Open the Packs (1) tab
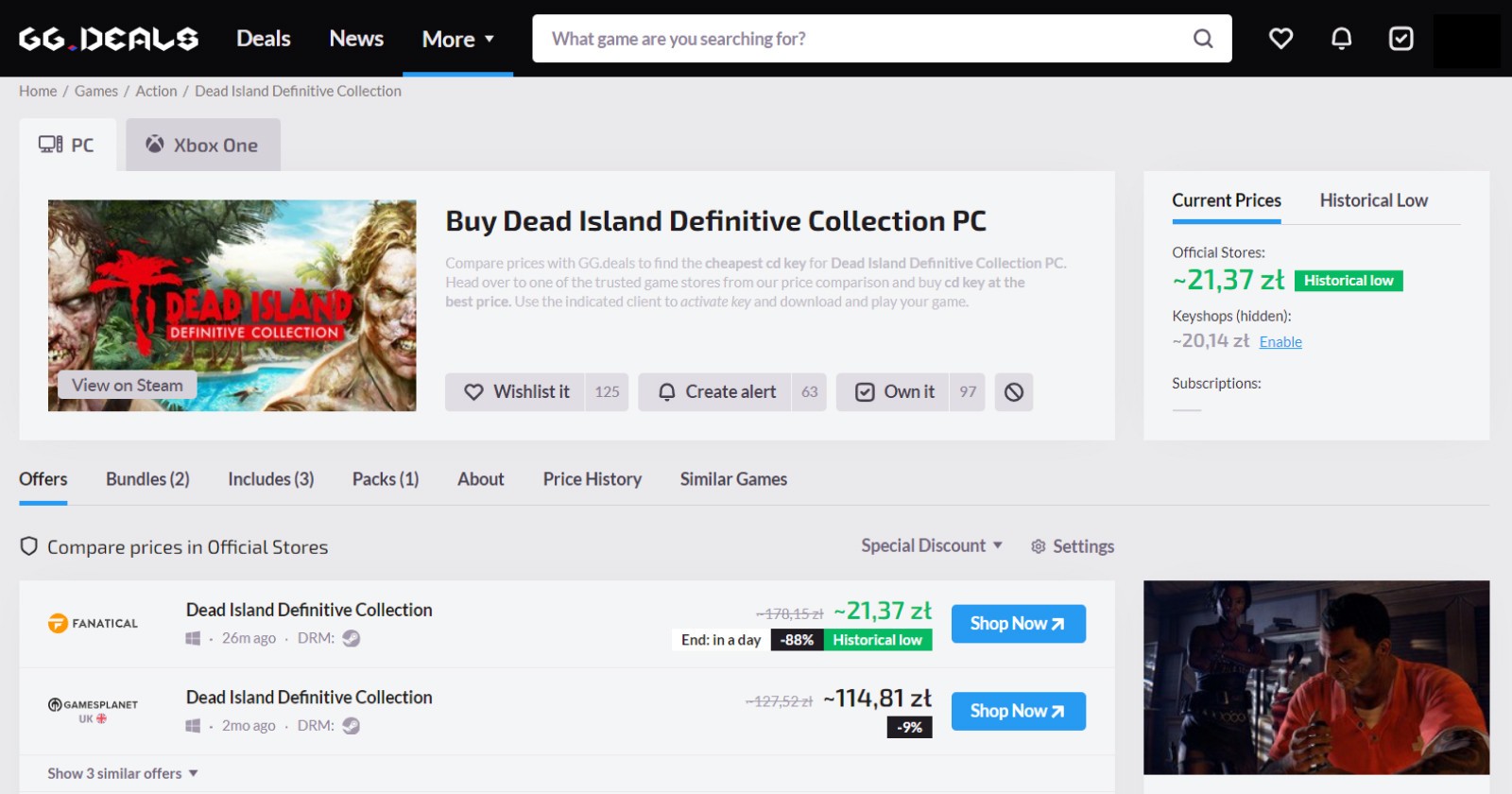This screenshot has height=794, width=1512. pos(386,479)
